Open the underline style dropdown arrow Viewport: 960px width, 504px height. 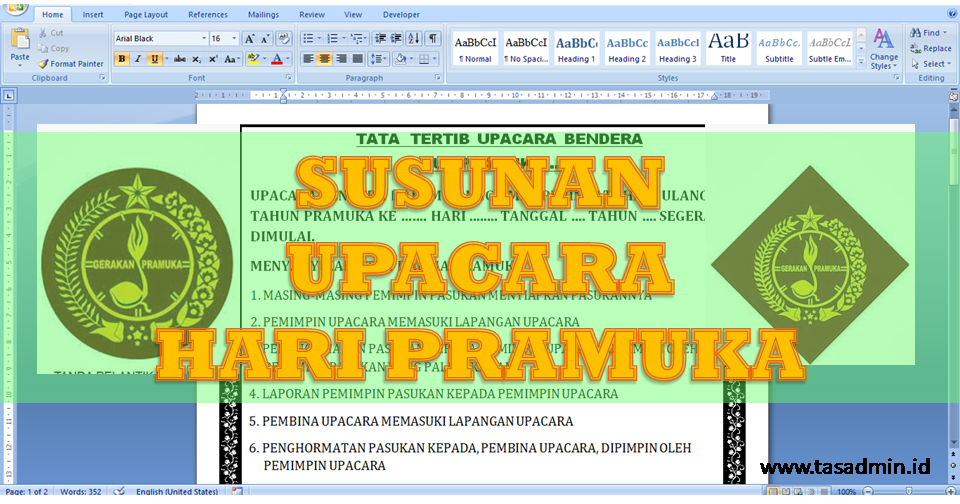(x=166, y=59)
